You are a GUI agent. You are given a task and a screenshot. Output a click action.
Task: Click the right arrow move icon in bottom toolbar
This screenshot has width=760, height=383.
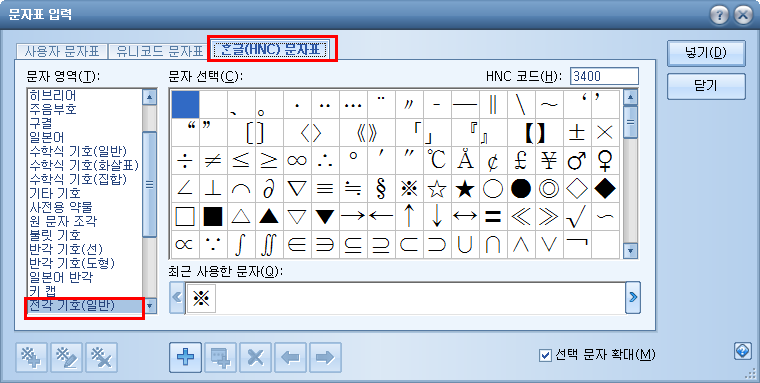tap(325, 357)
